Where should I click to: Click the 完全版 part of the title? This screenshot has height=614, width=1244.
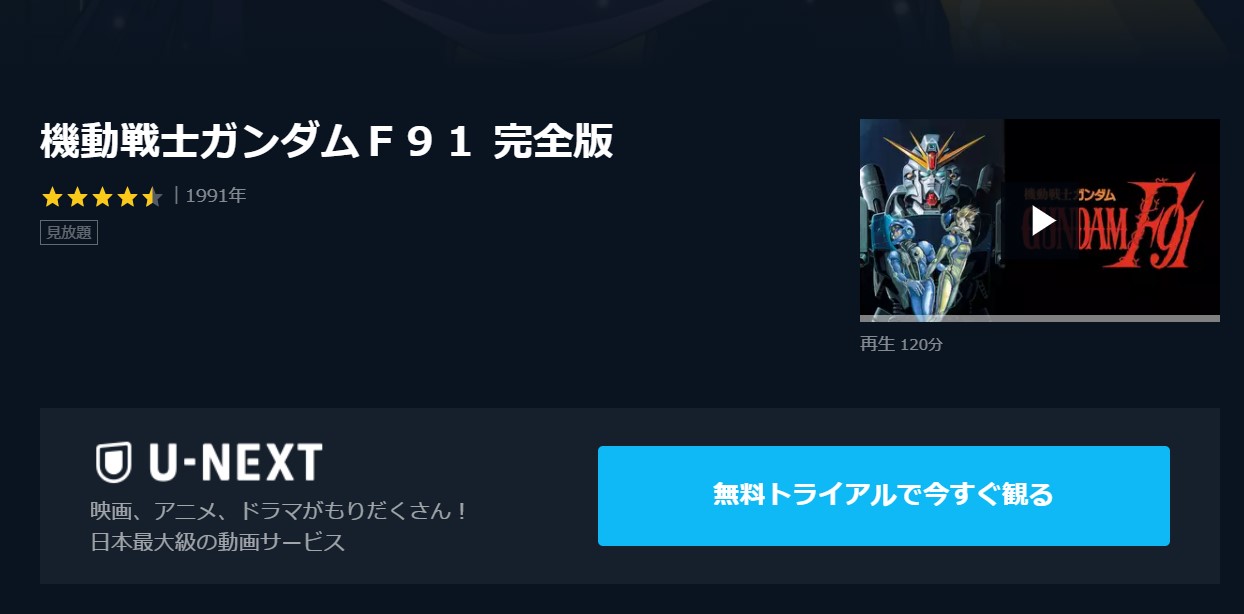tap(553, 142)
